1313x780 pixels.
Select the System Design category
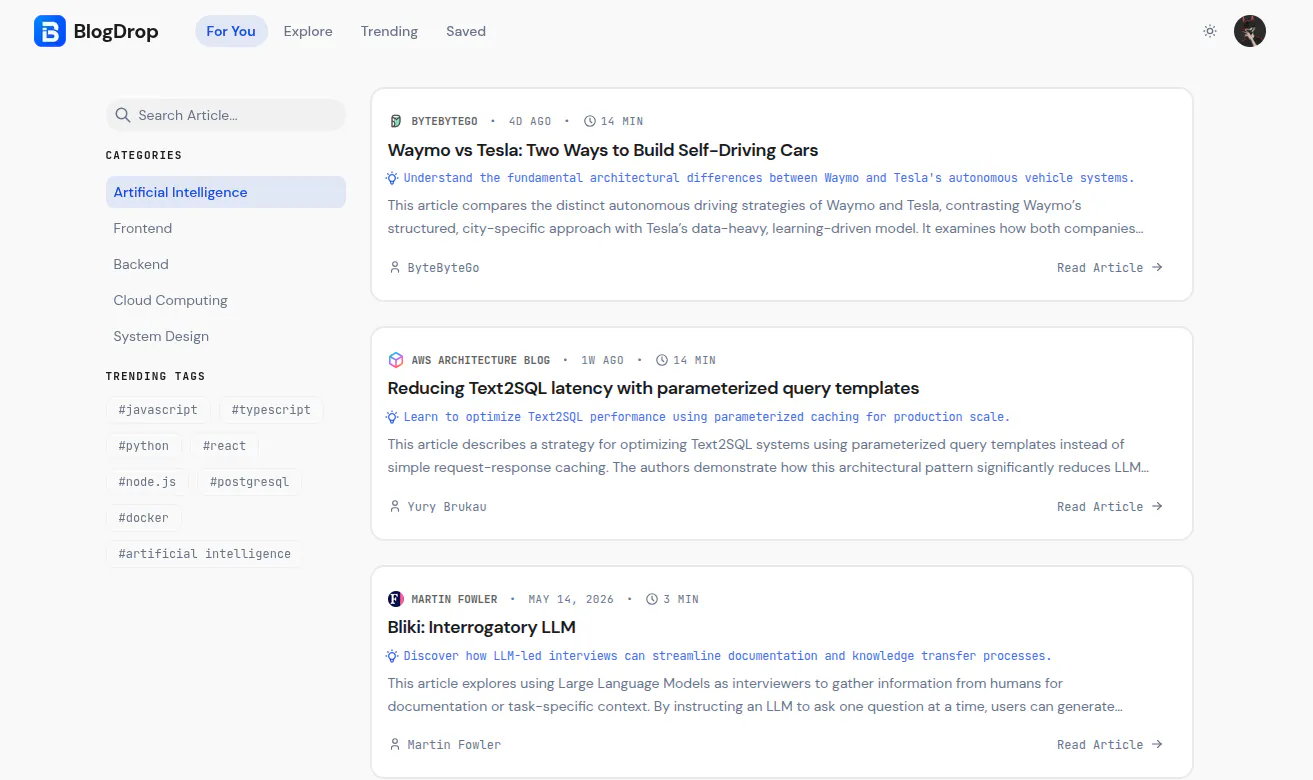click(x=226, y=336)
